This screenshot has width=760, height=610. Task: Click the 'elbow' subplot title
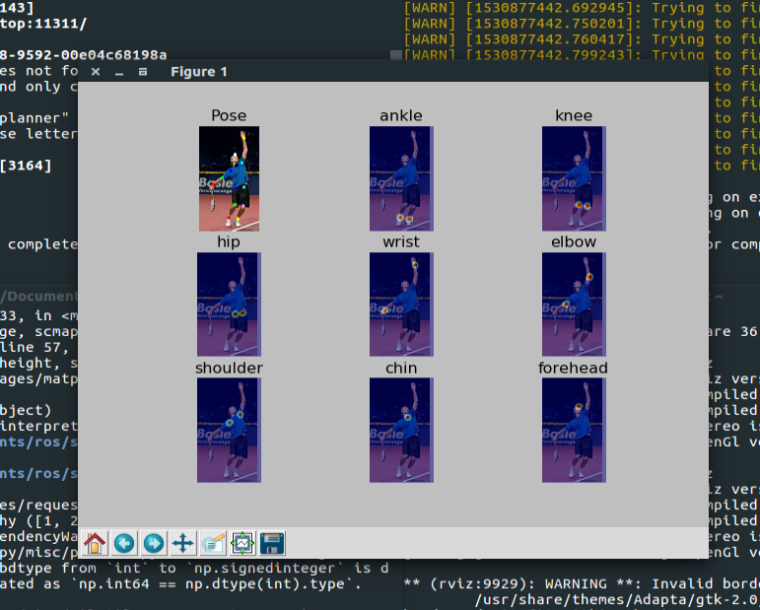coord(573,242)
